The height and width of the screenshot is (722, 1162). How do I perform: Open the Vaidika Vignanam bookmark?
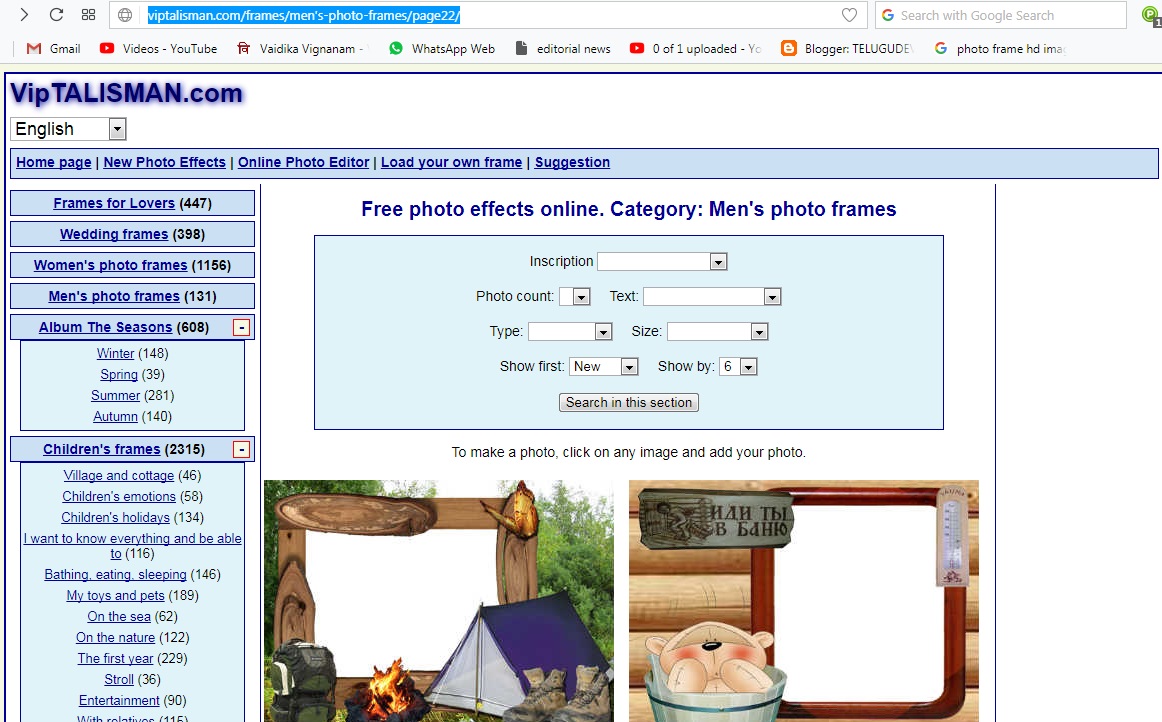[x=300, y=48]
